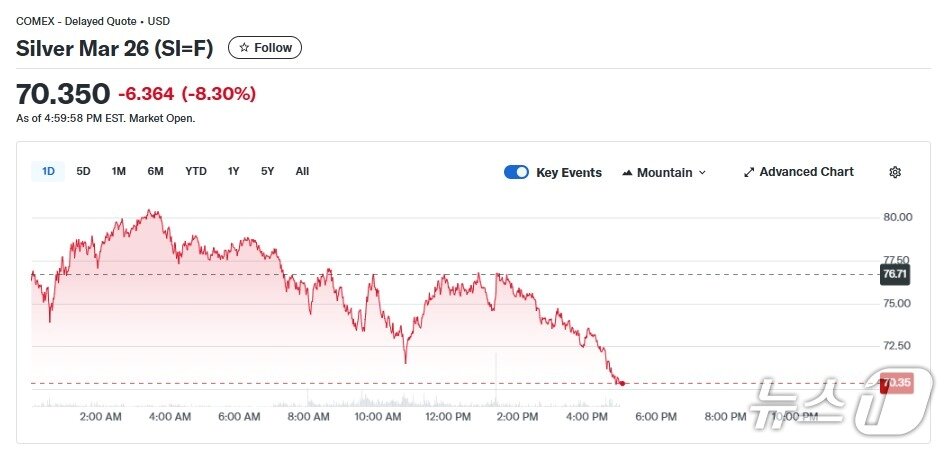
Task: Select the 1M range tab
Action: pyautogui.click(x=118, y=171)
